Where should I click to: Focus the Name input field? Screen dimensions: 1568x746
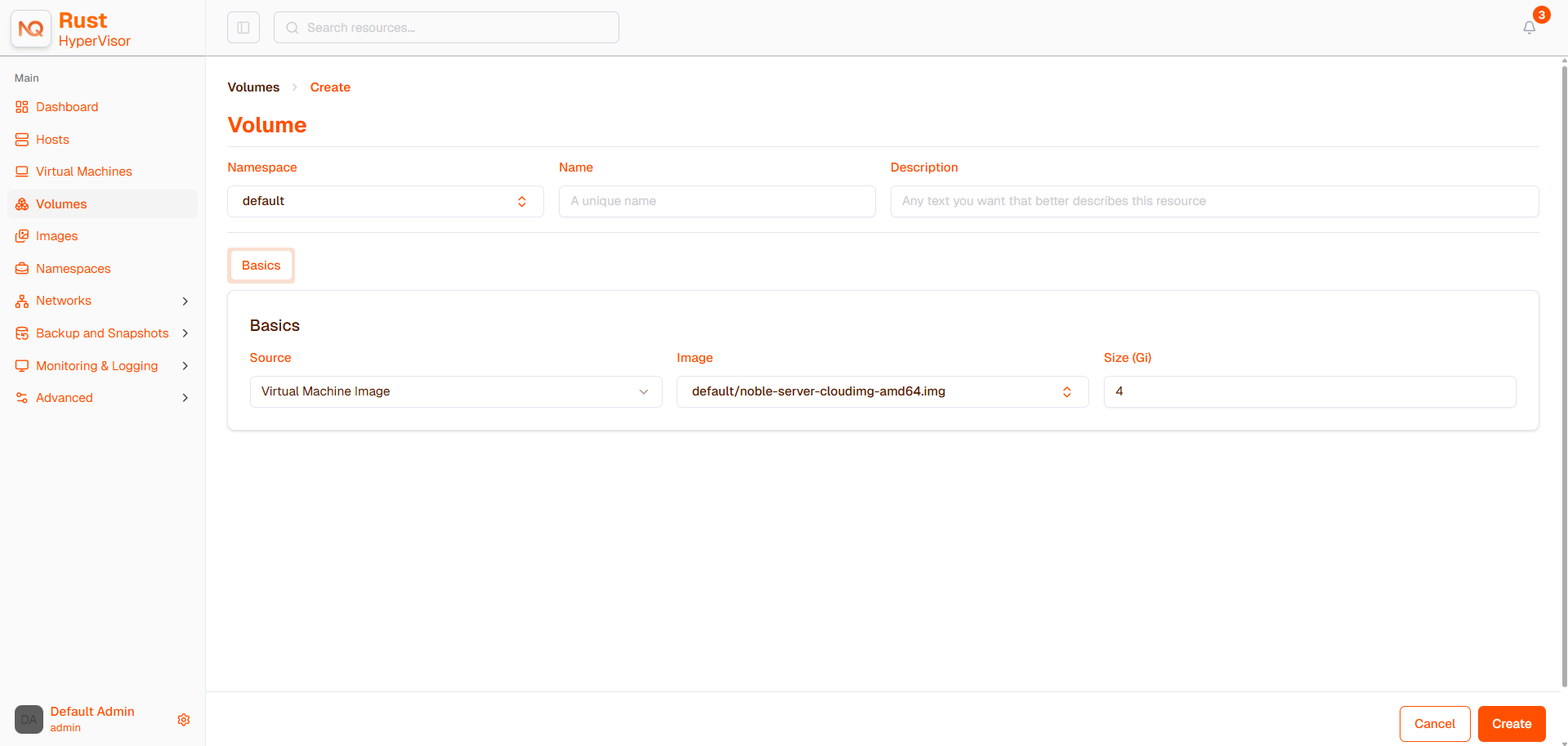point(717,201)
